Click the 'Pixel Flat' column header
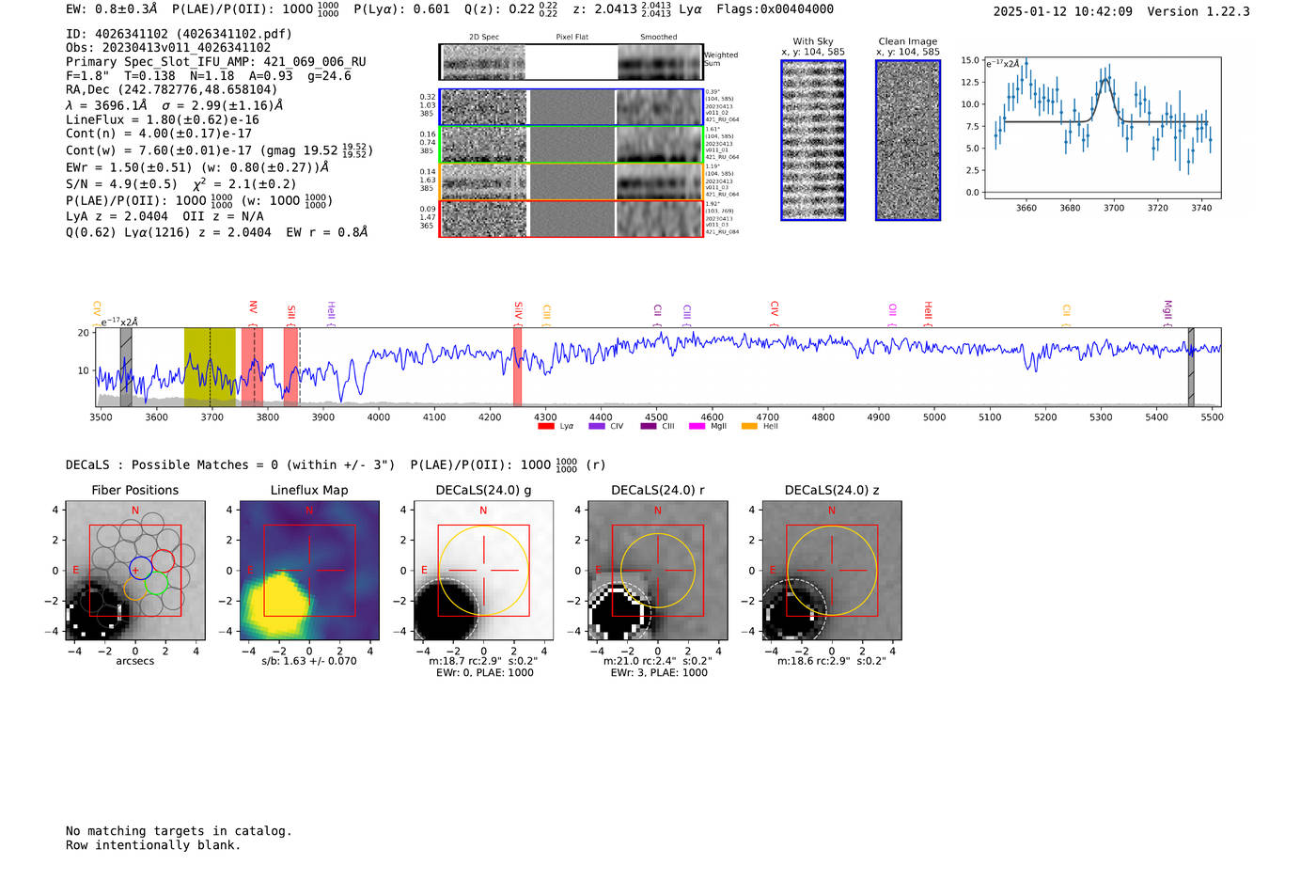 (x=572, y=38)
